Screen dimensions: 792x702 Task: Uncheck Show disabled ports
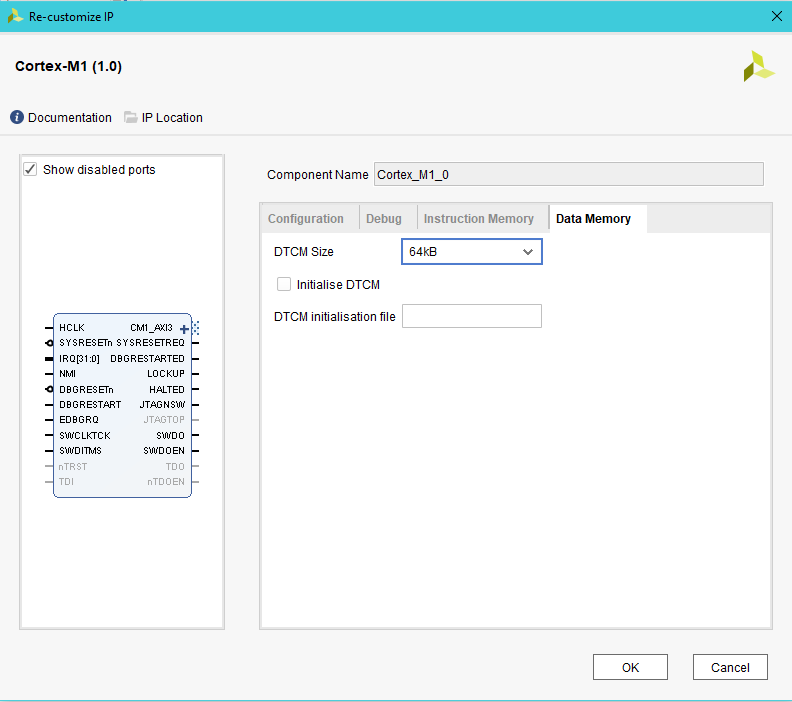coord(30,169)
